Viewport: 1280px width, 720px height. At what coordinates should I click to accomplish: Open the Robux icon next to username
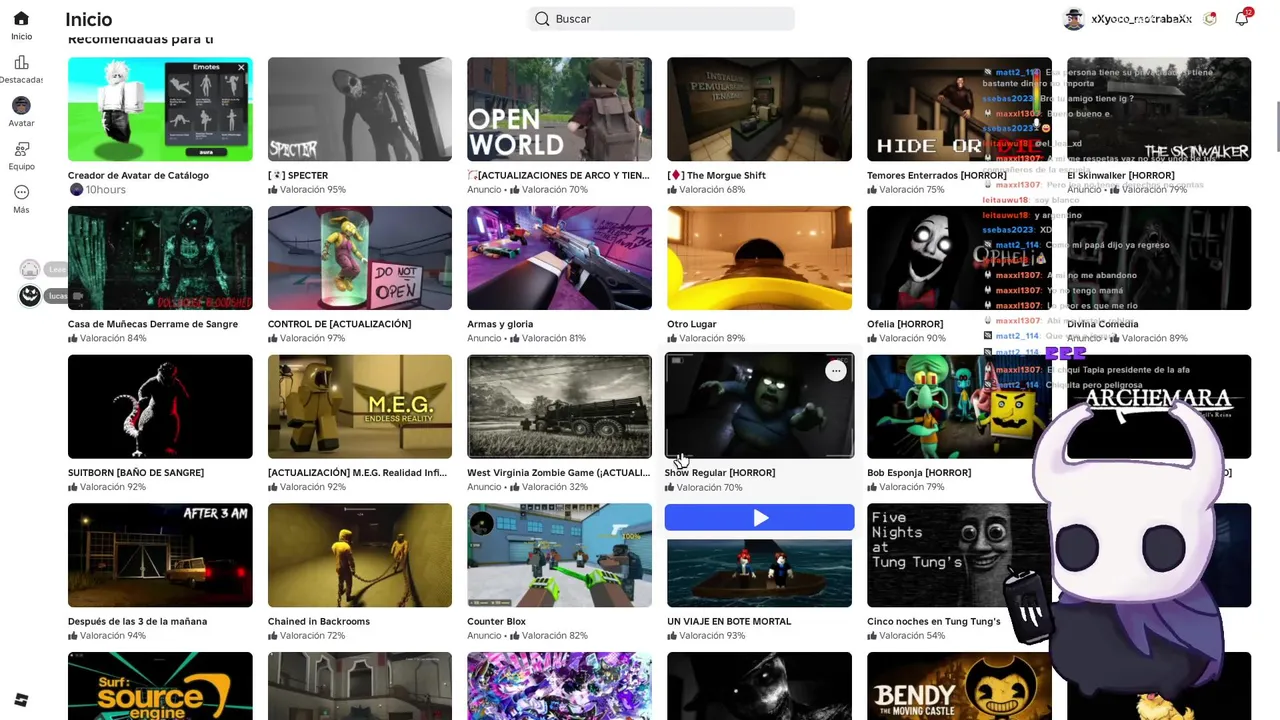(1210, 18)
